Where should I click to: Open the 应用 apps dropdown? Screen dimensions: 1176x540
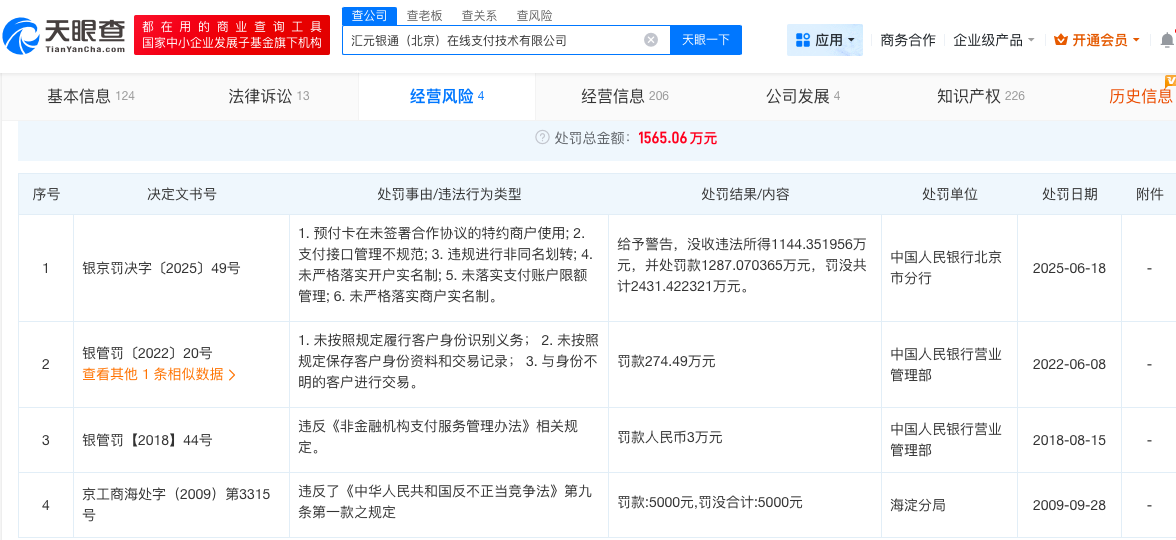click(824, 40)
